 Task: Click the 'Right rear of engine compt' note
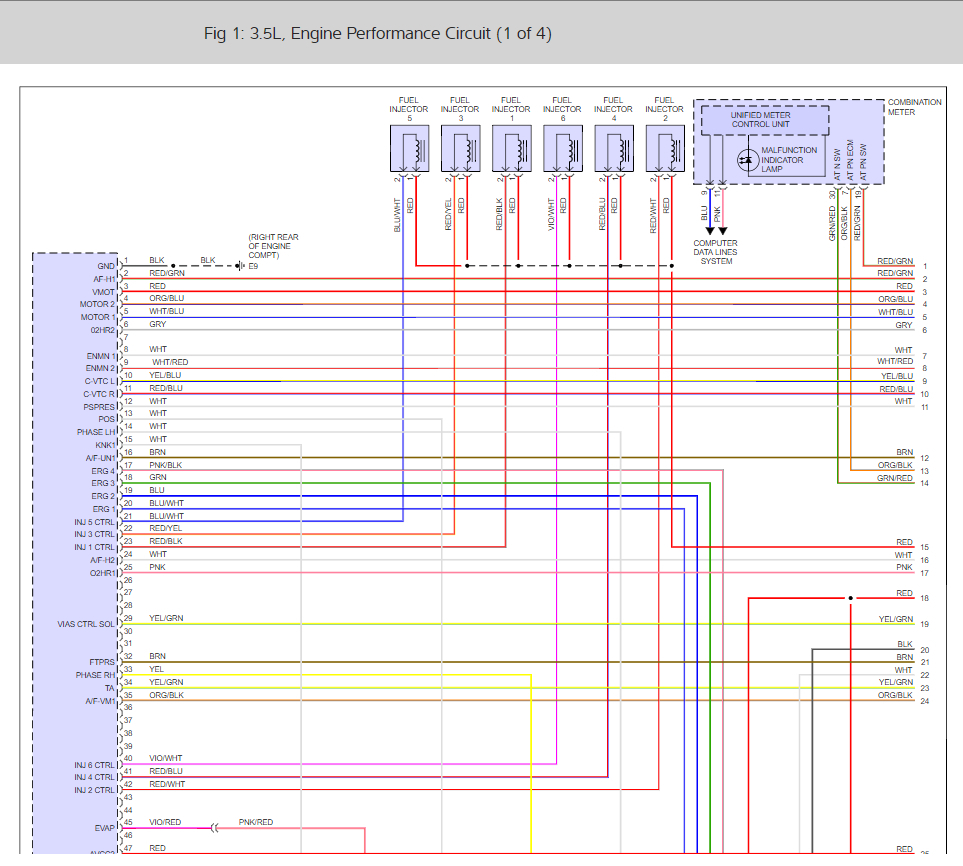click(x=273, y=246)
